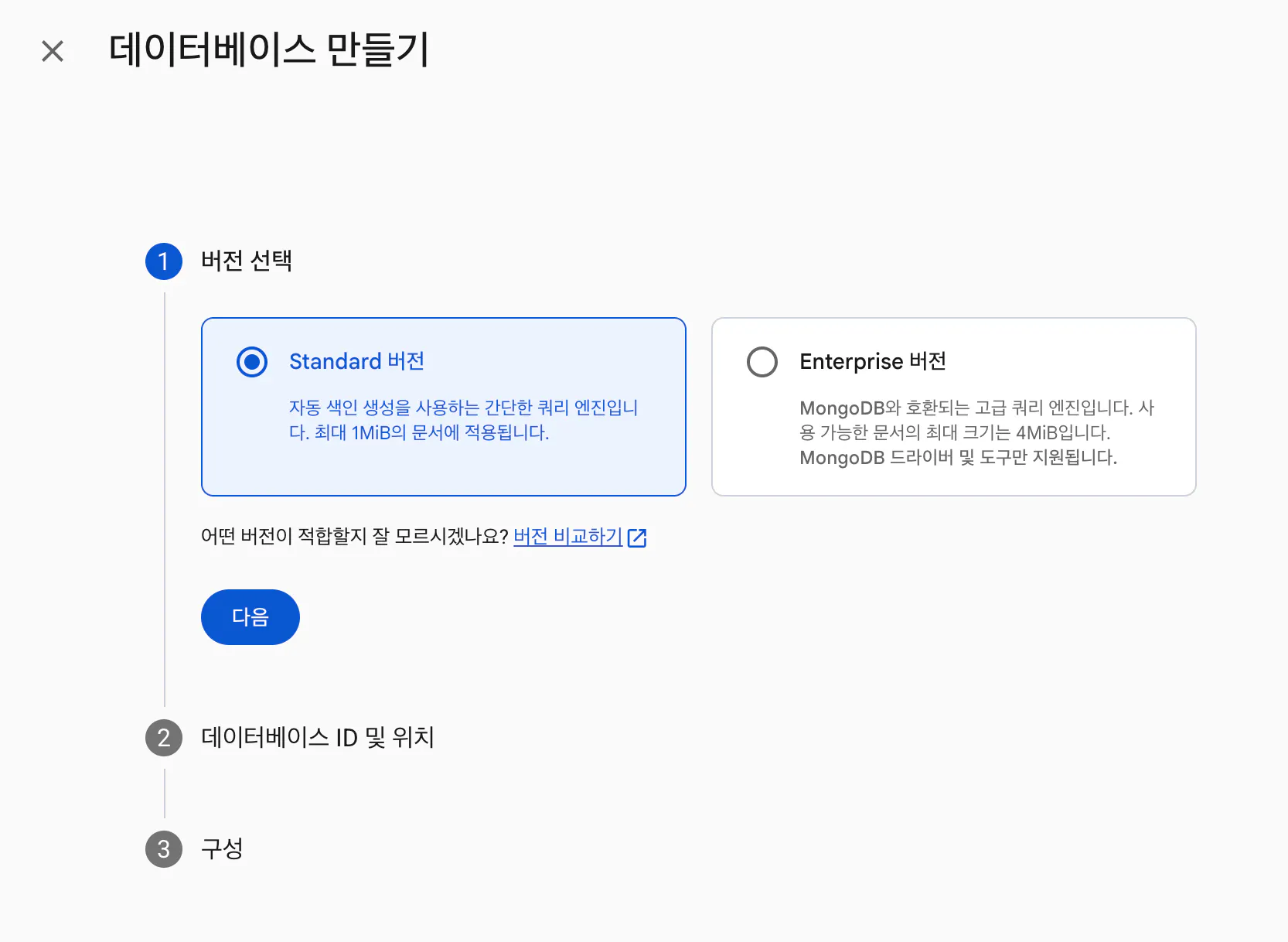Screen dimensions: 1288x942
Task: Select the Standard 버전 radio button
Action: pyautogui.click(x=252, y=362)
